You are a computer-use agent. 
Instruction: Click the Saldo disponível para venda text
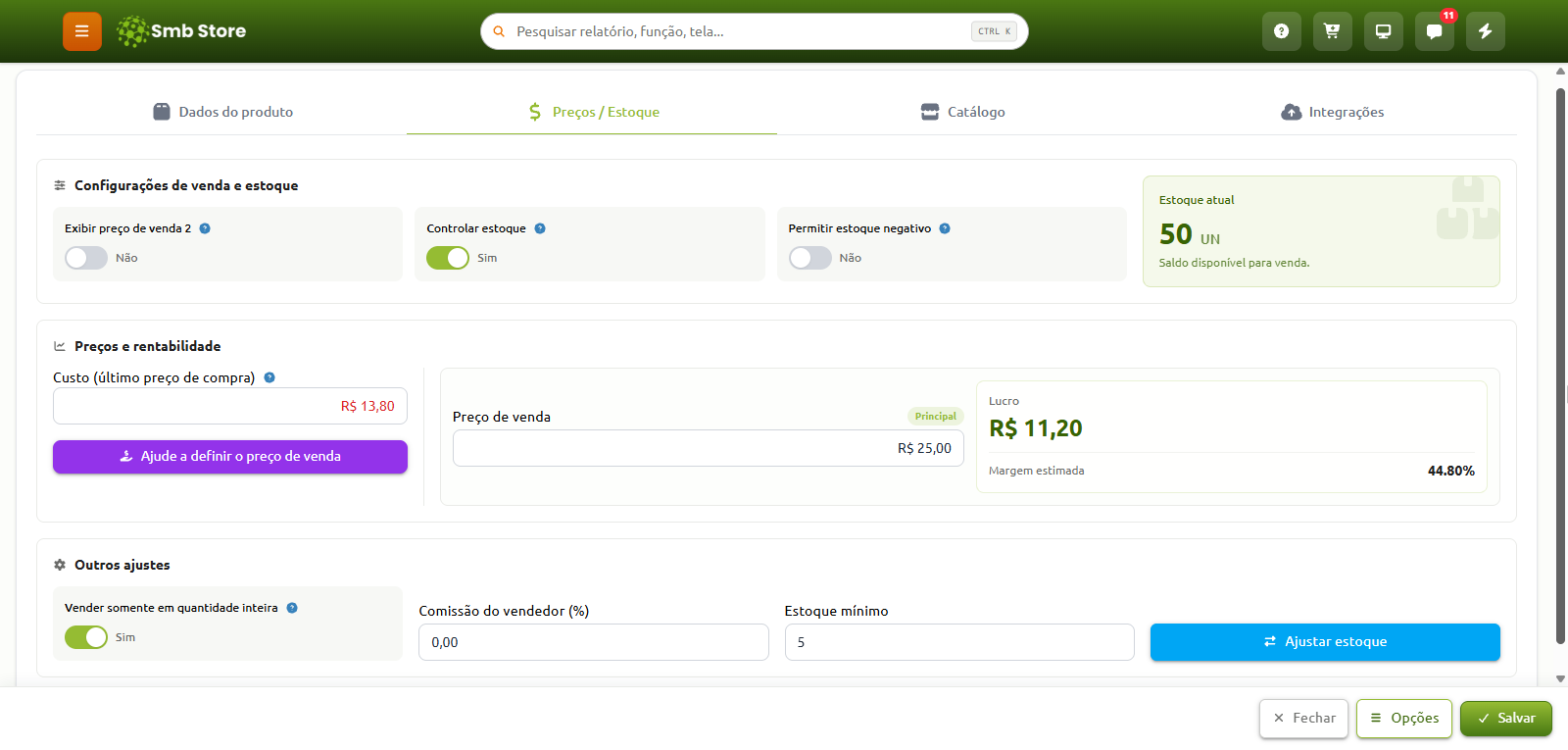pyautogui.click(x=1234, y=263)
